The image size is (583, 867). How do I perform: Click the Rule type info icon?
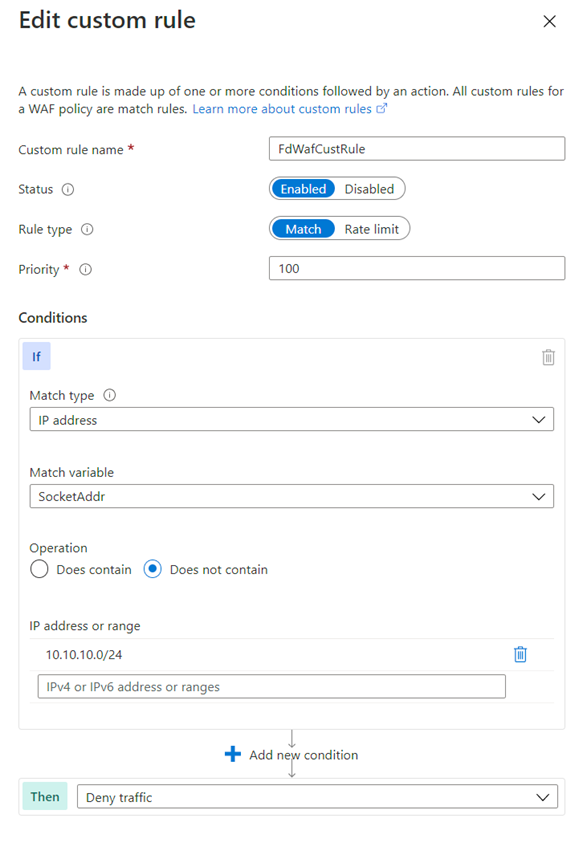tap(87, 229)
